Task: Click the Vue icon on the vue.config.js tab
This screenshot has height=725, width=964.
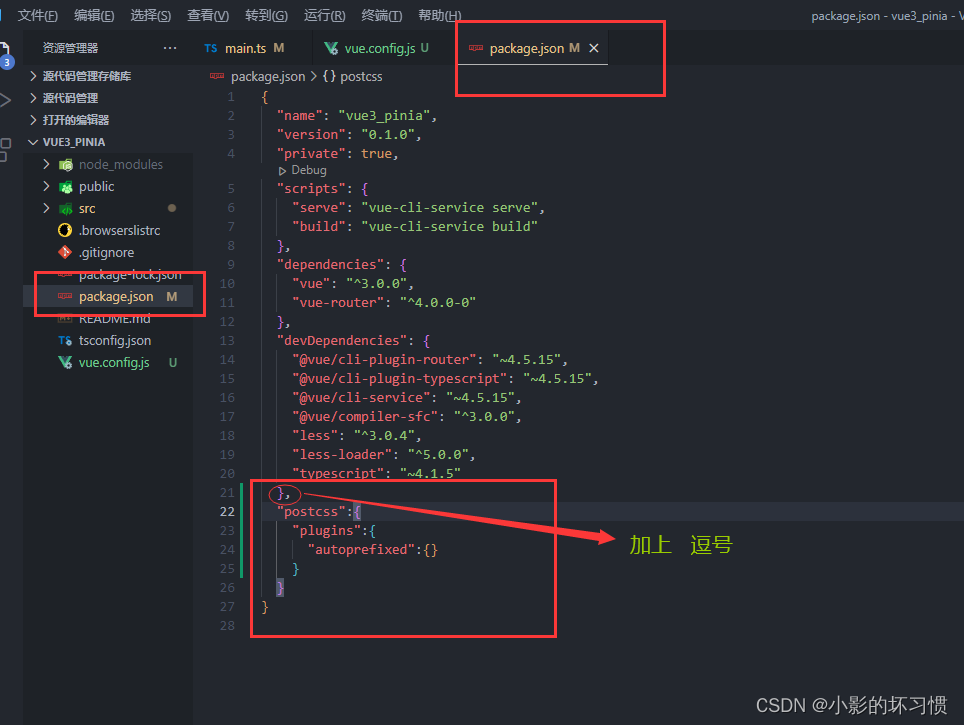Action: click(x=330, y=46)
